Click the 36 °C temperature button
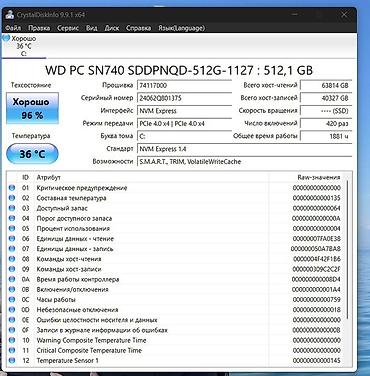 (x=32, y=154)
